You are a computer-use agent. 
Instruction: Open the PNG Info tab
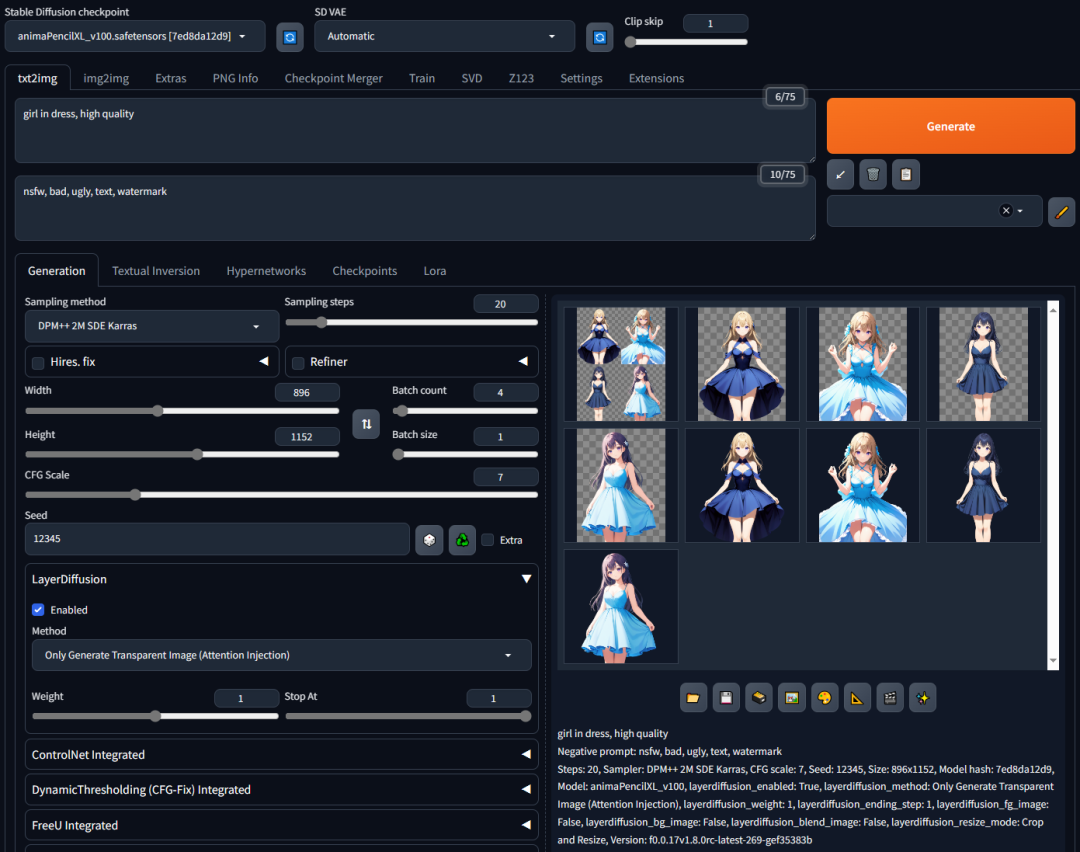235,77
